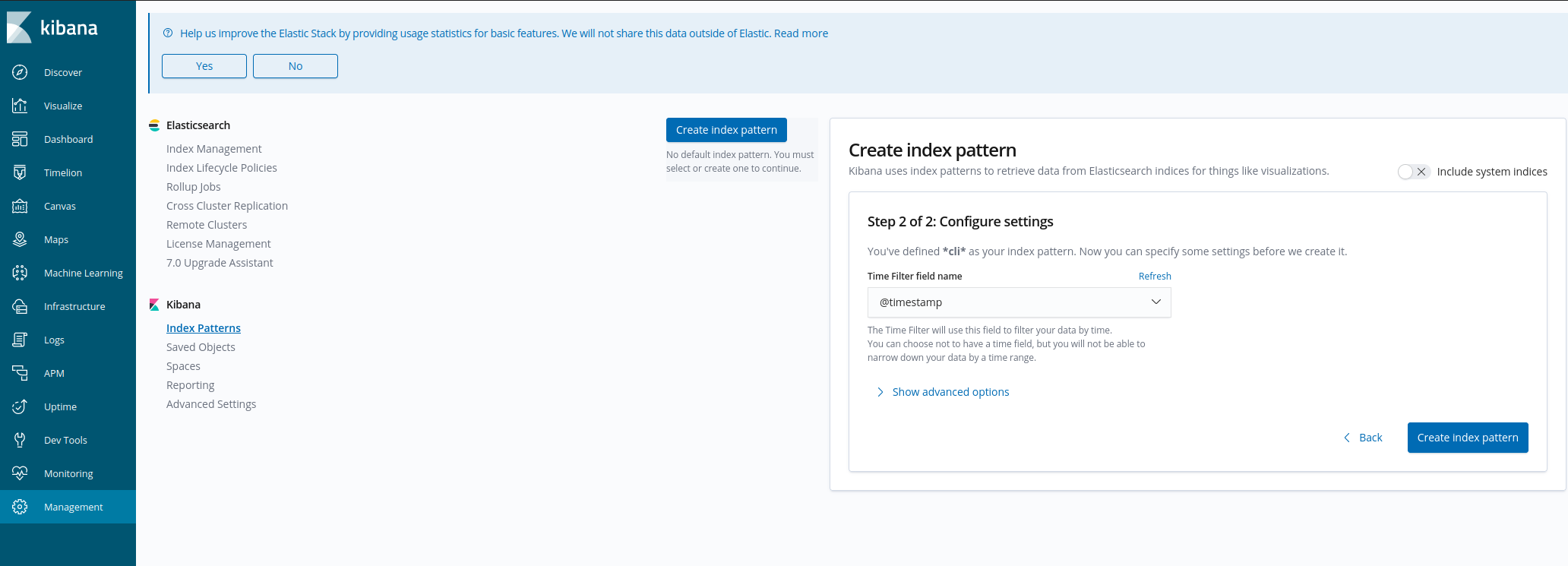
Task: Click the Back chevron arrow icon
Action: coord(1347,438)
